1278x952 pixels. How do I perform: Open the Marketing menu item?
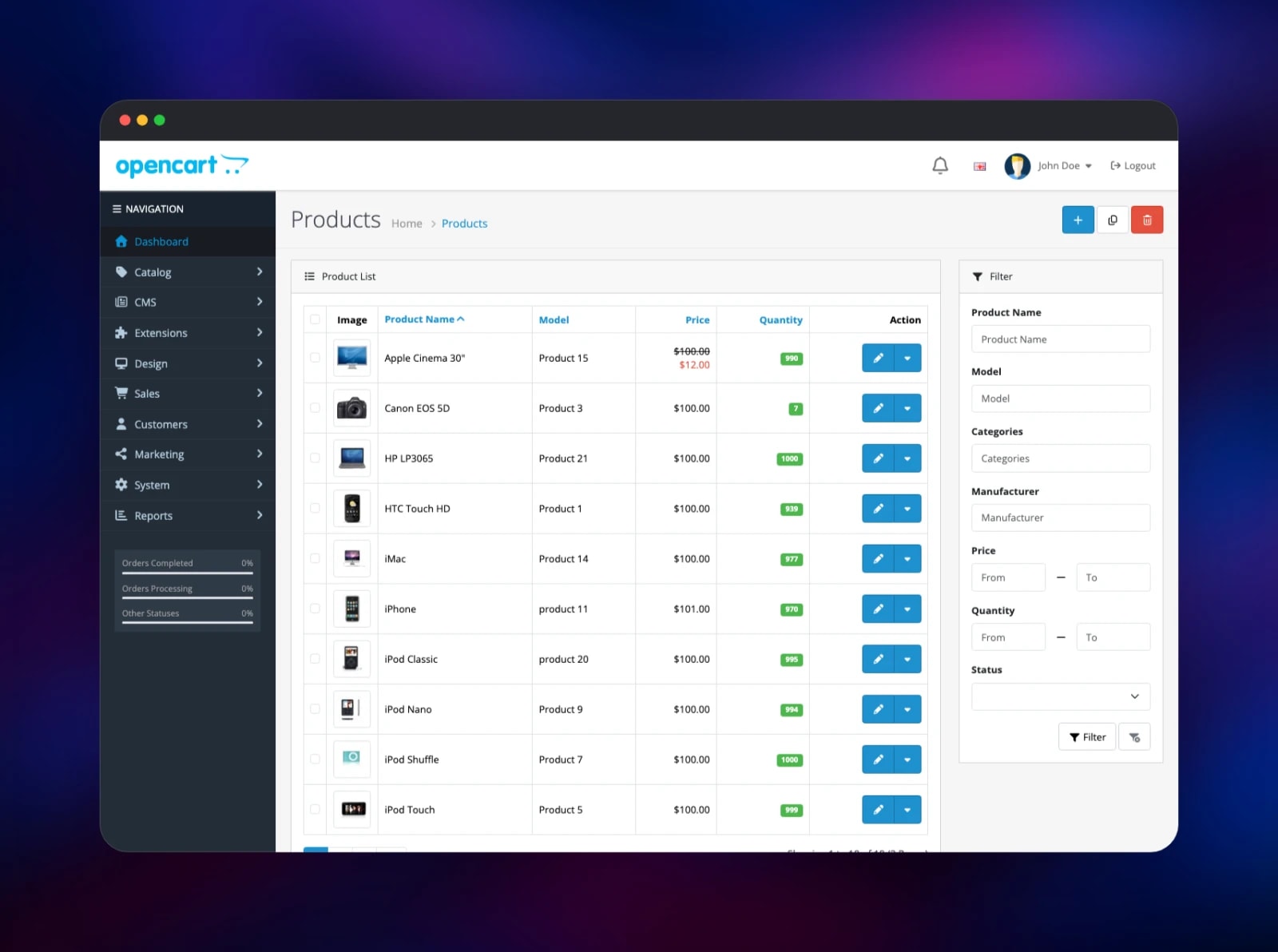tap(188, 454)
